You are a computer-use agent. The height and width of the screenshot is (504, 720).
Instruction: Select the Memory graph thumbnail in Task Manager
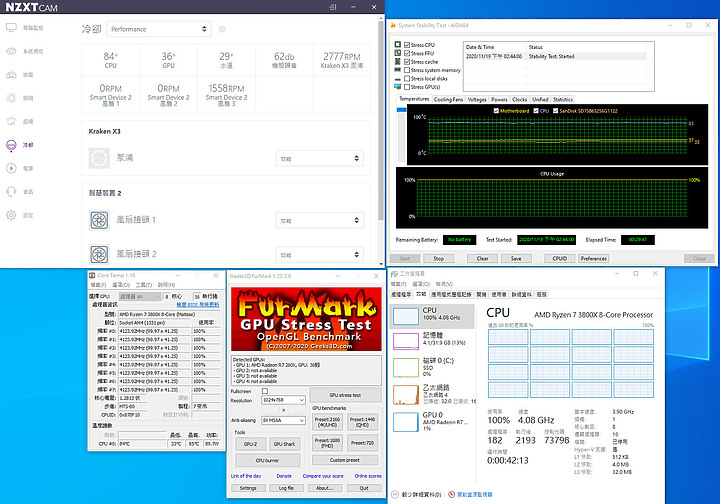point(406,341)
